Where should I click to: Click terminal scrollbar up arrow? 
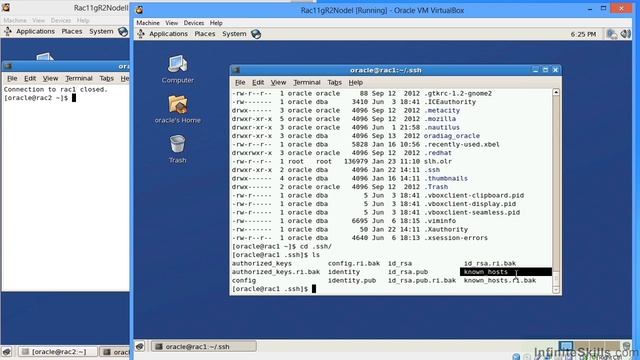[556, 93]
